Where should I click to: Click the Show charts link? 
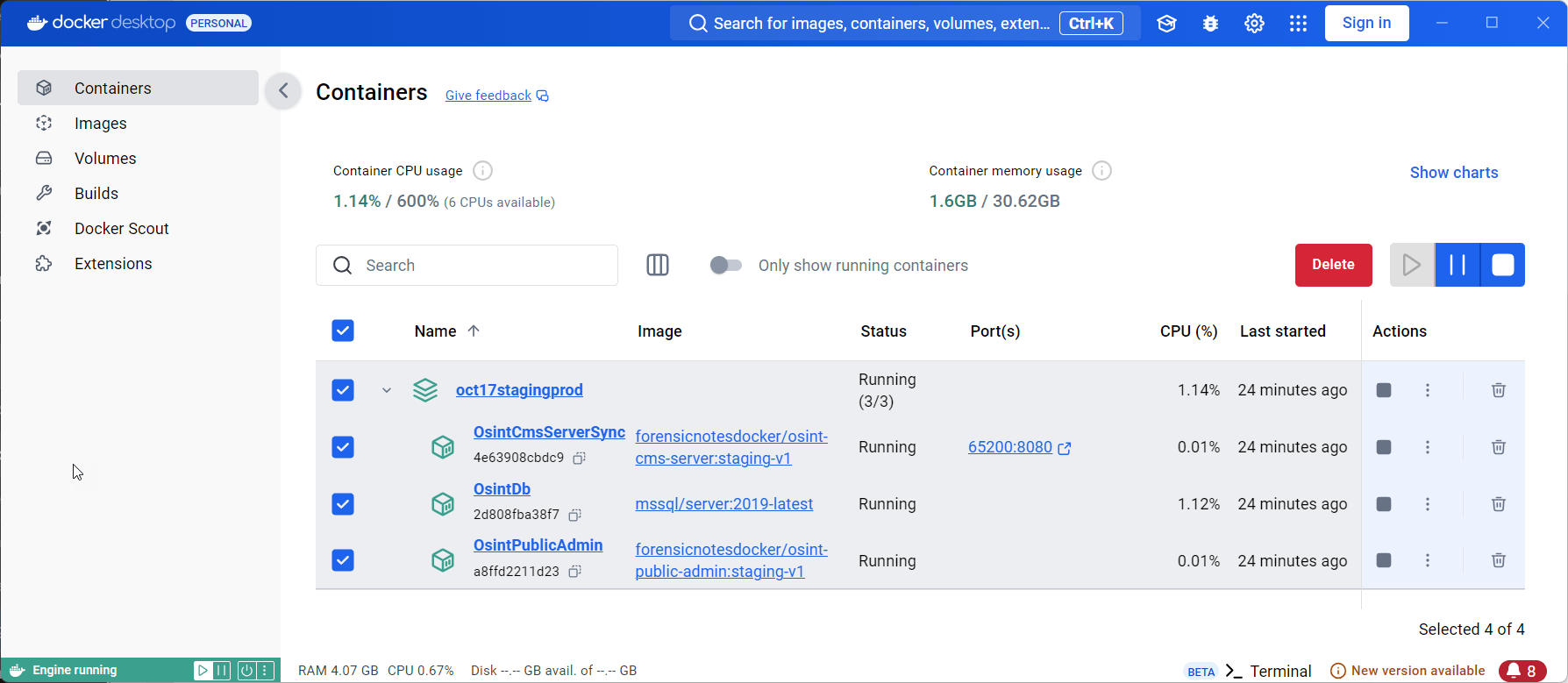pos(1454,173)
